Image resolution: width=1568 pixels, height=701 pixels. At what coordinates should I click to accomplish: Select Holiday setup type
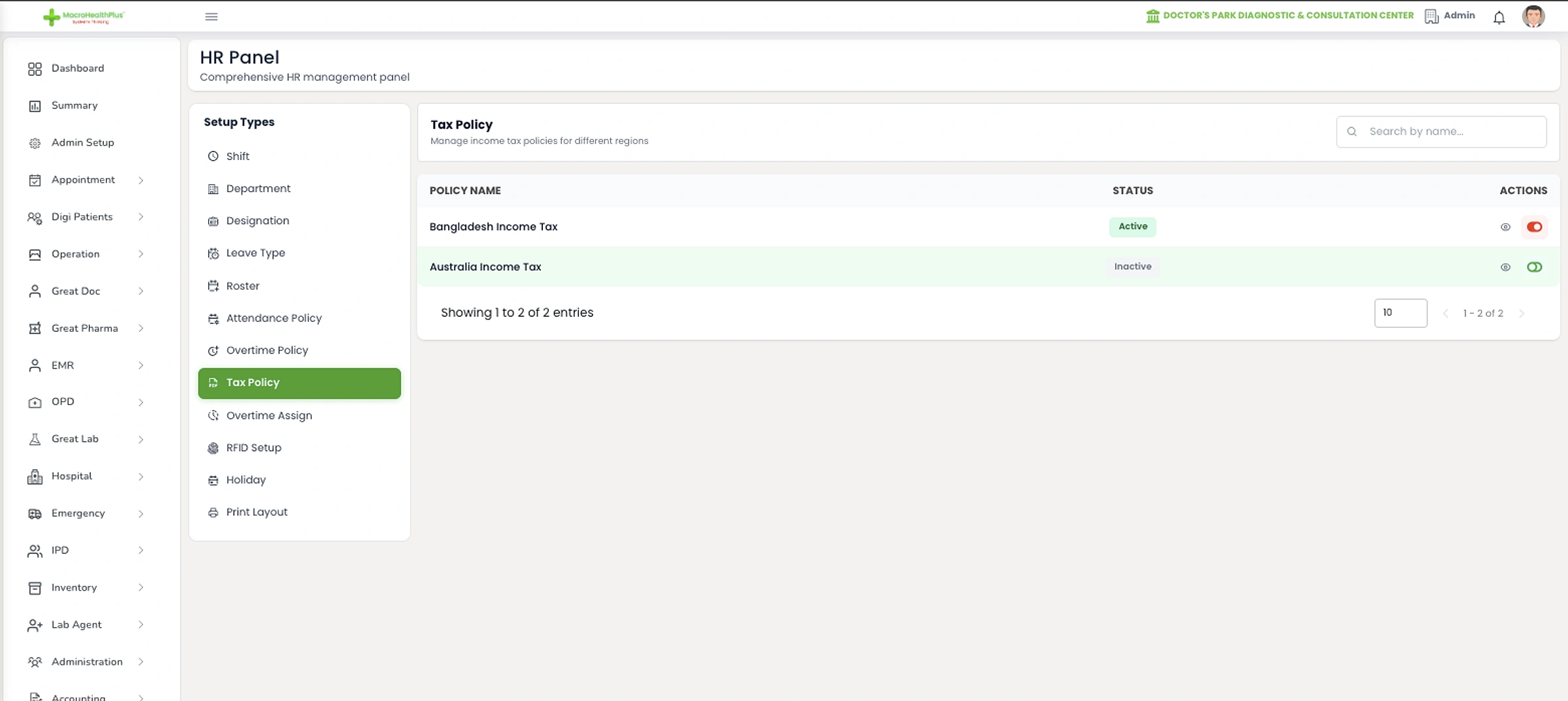pos(299,480)
